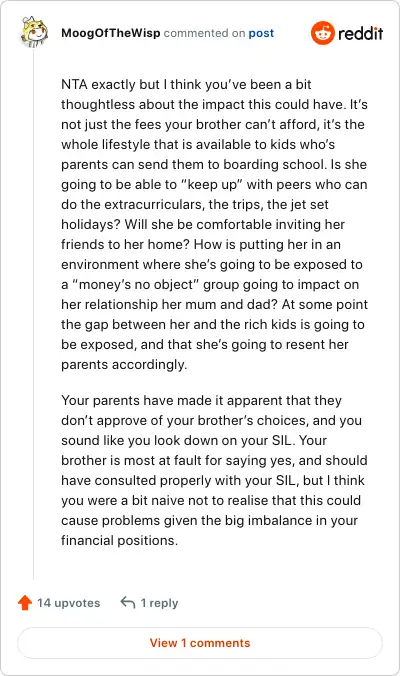The image size is (400, 676).
Task: Click the phrase "jet set" in the comment
Action: pos(307,204)
